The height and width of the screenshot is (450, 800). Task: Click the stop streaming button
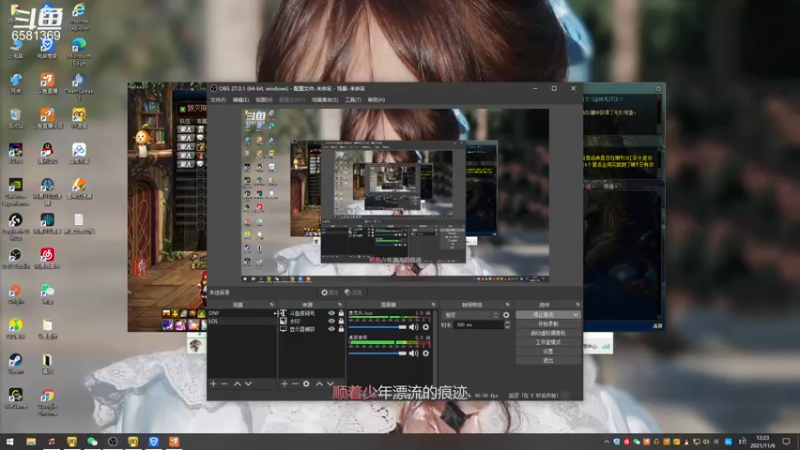pos(543,315)
